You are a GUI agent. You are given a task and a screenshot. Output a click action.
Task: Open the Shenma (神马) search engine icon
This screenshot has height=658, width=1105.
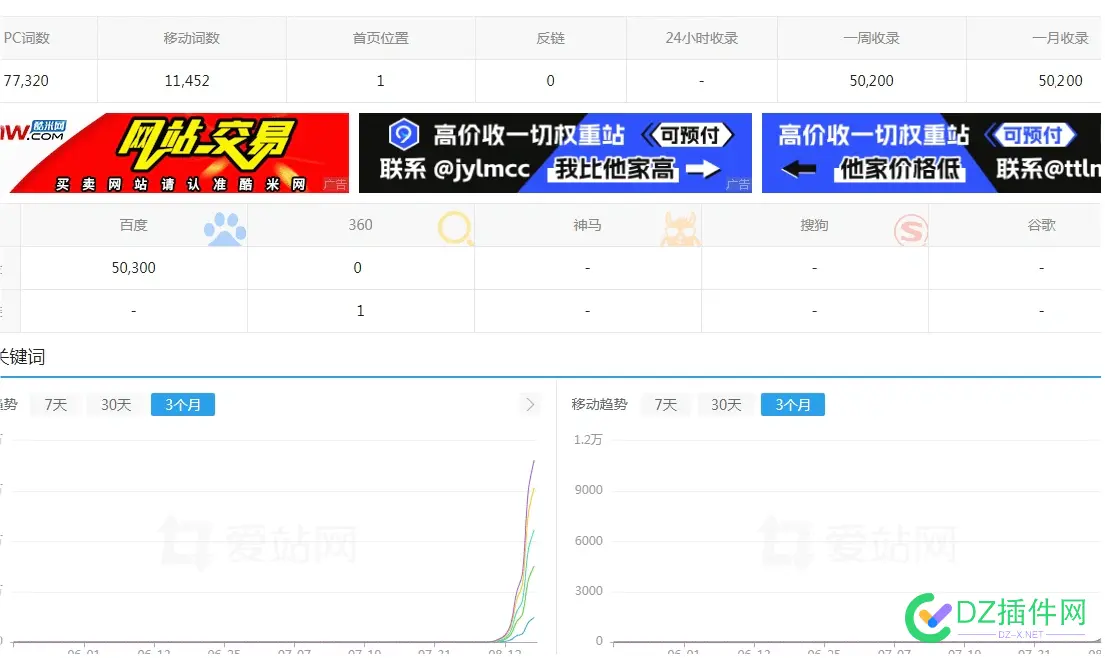[679, 229]
